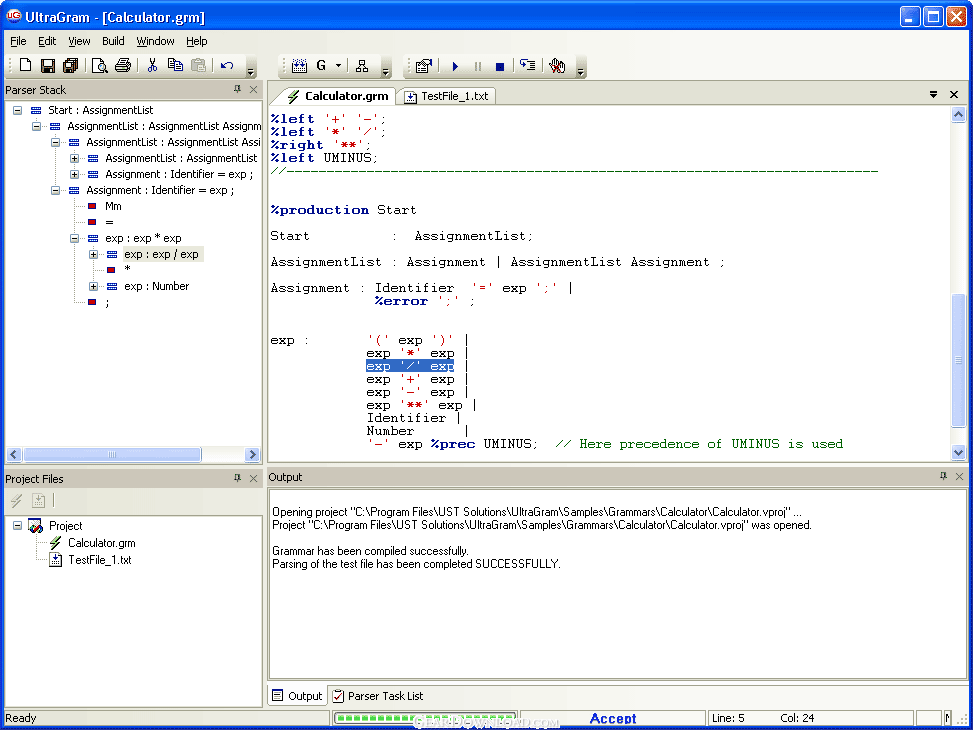Open print preview from the toolbar
The image size is (973, 730).
(99, 65)
